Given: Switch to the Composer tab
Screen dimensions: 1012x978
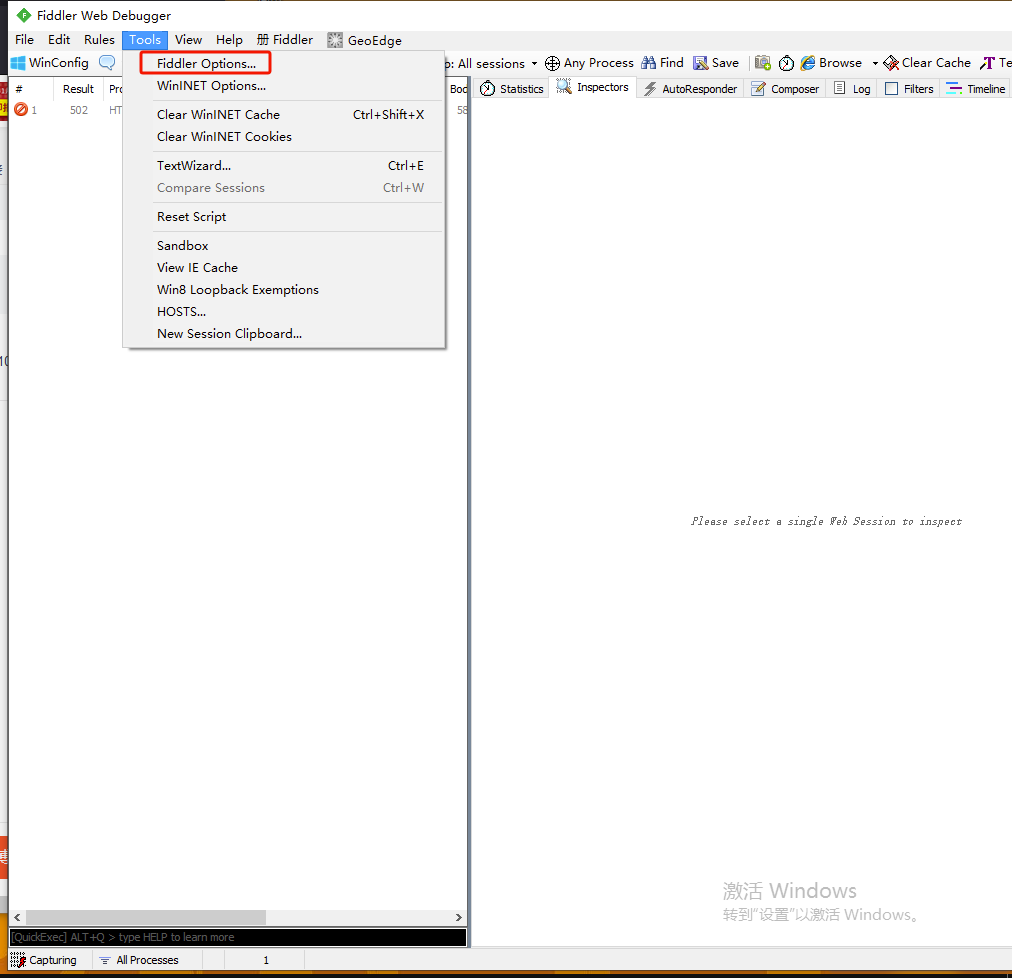Looking at the screenshot, I should [785, 88].
